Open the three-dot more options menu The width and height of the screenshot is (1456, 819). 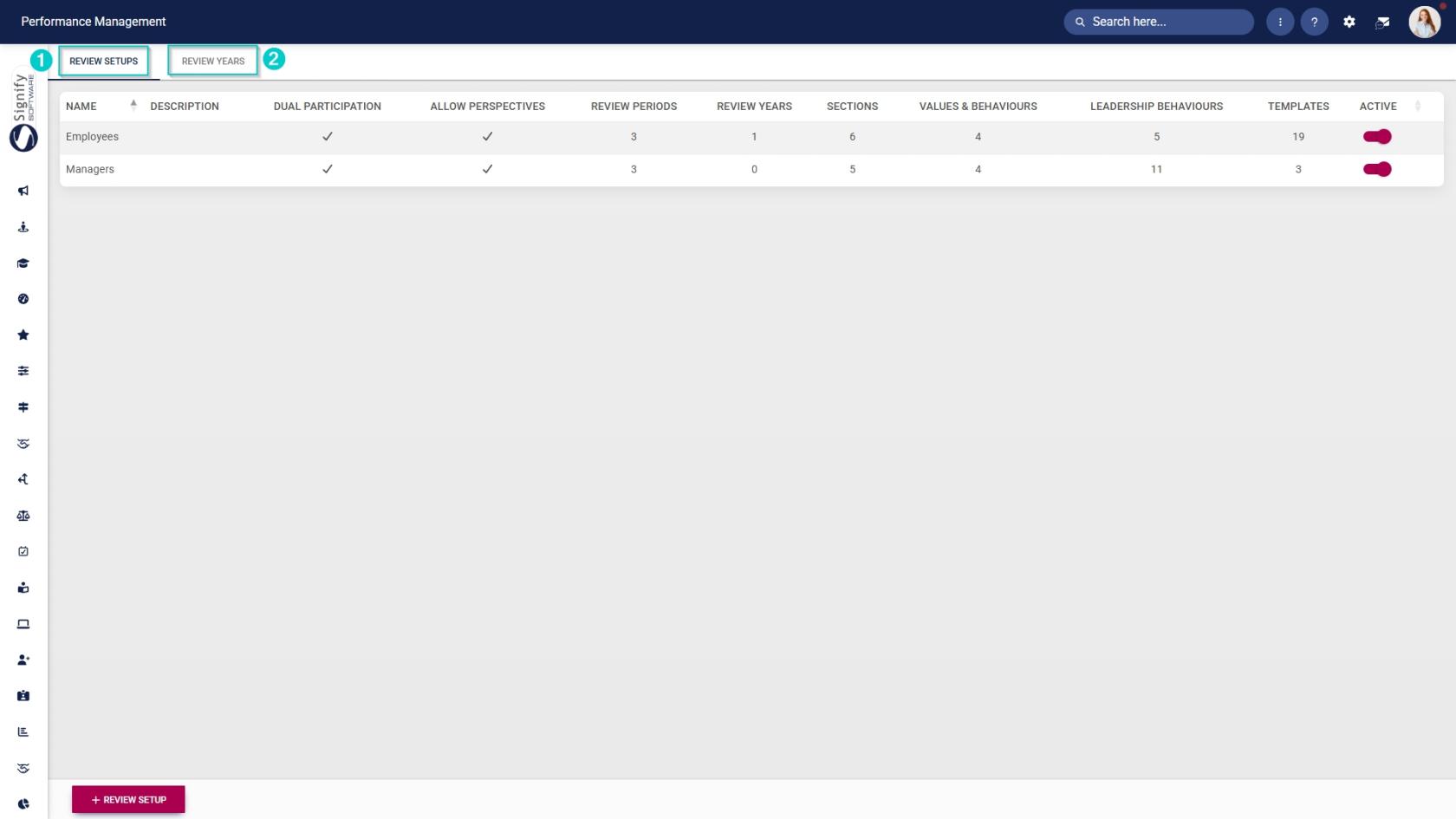(x=1280, y=22)
